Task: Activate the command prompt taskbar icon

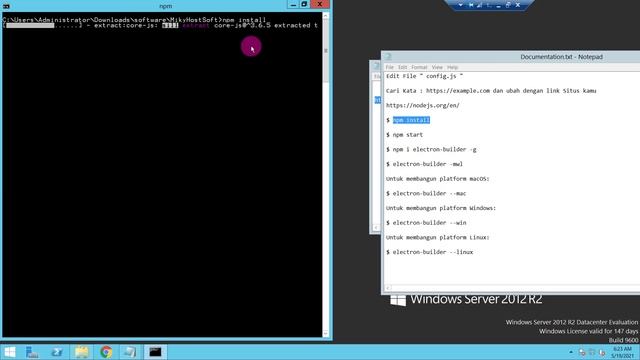Action: pos(155,352)
